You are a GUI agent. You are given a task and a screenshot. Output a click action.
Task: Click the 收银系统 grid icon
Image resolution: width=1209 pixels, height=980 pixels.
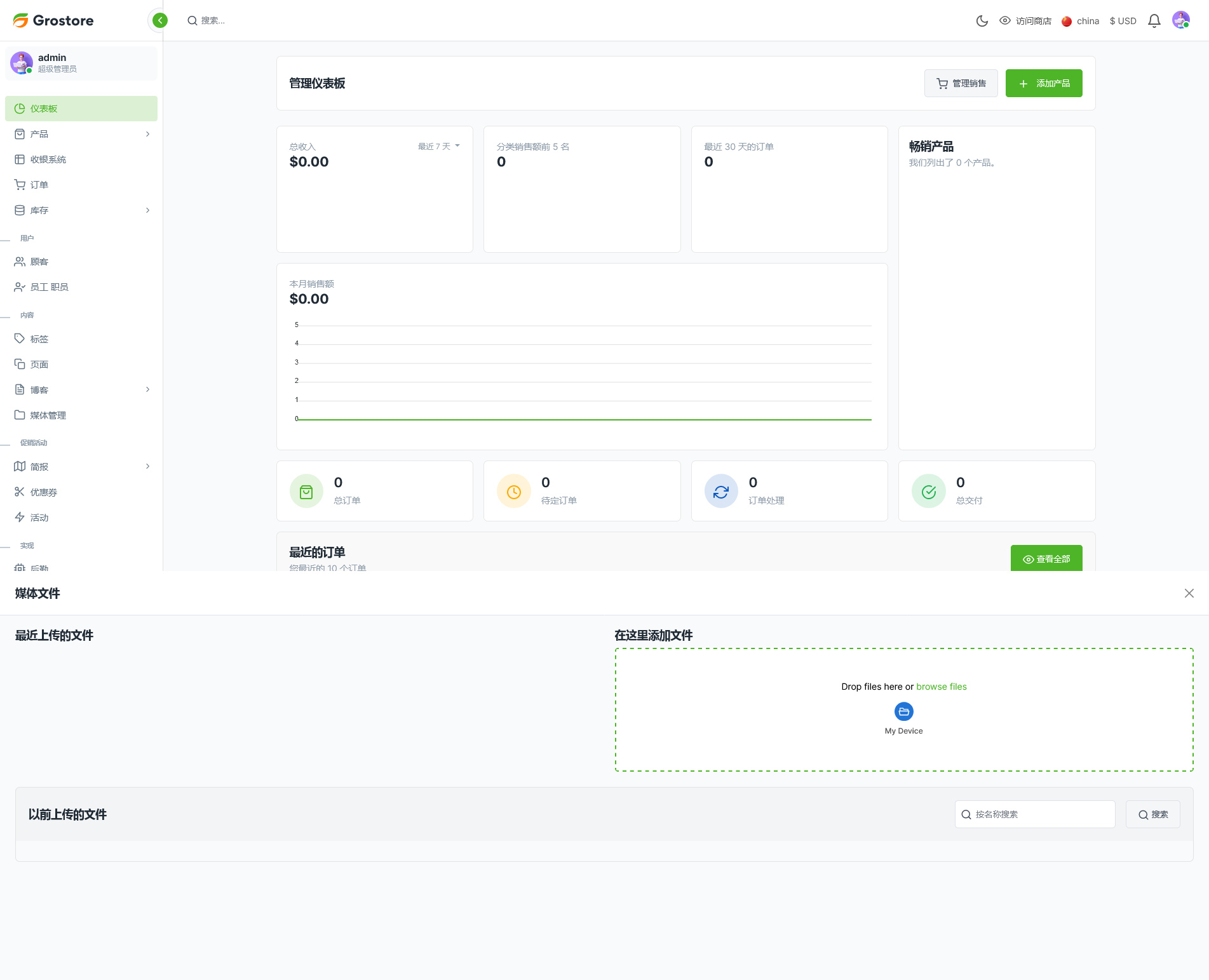(20, 159)
